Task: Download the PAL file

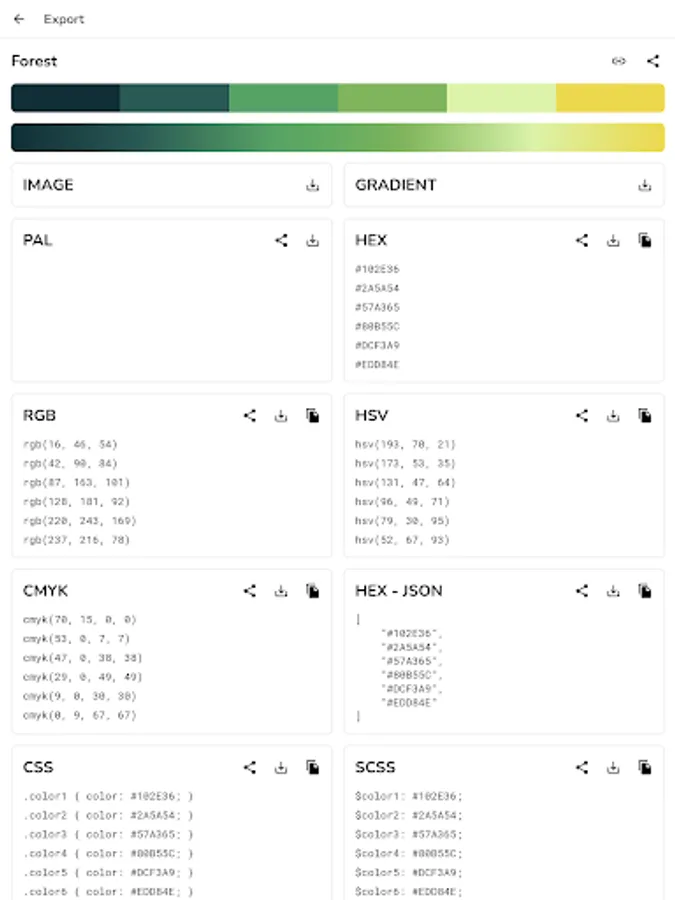Action: point(313,240)
